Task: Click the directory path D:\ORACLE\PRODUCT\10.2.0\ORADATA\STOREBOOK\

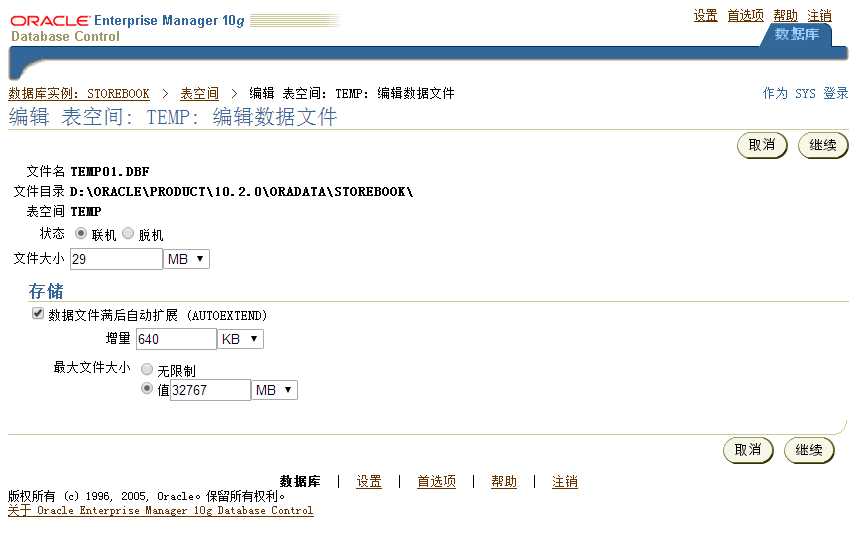Action: (x=241, y=192)
